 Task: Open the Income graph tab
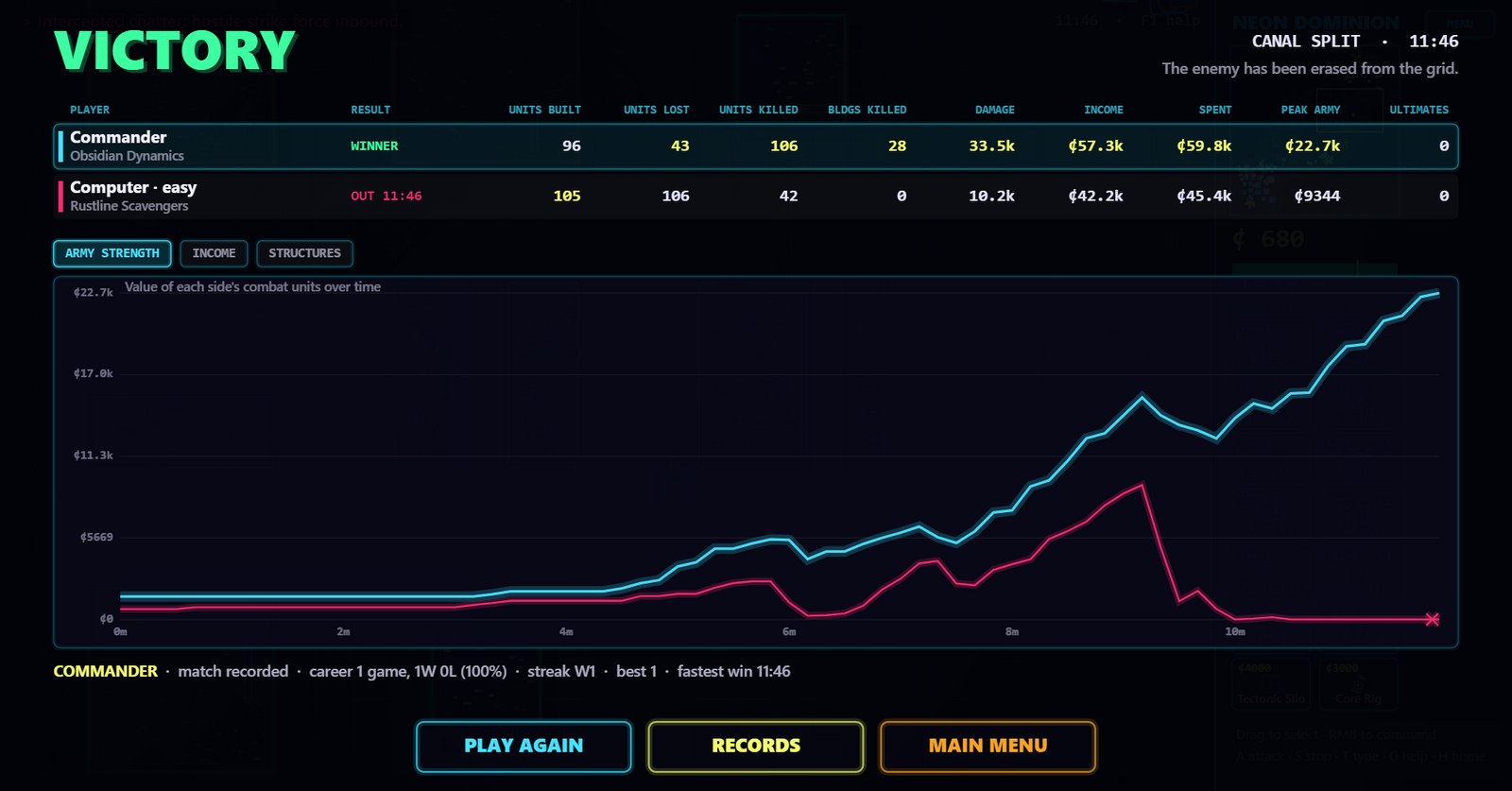point(215,253)
